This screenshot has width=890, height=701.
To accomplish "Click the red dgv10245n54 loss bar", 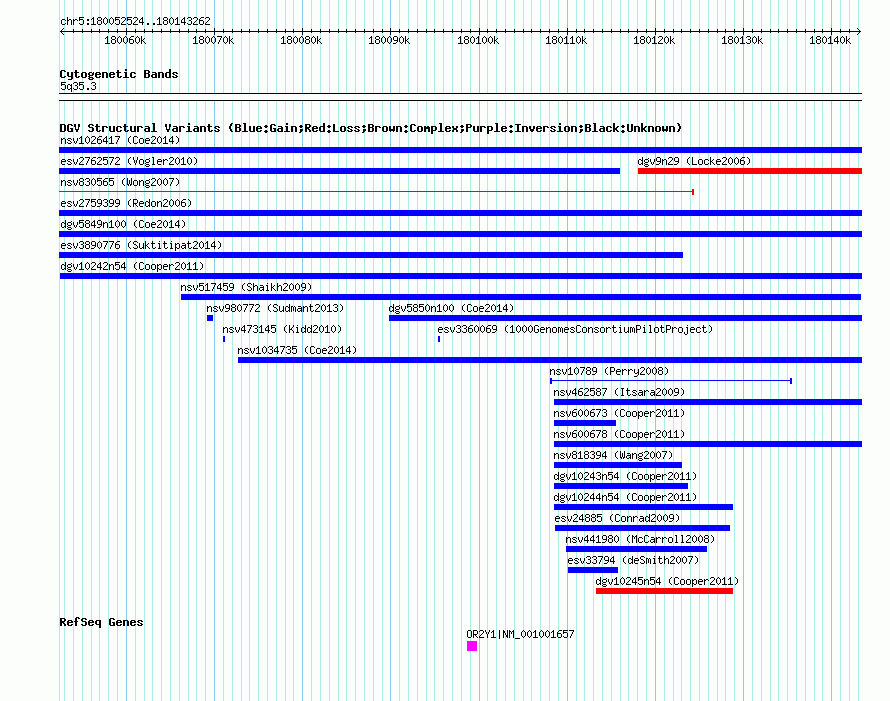I will pos(664,591).
